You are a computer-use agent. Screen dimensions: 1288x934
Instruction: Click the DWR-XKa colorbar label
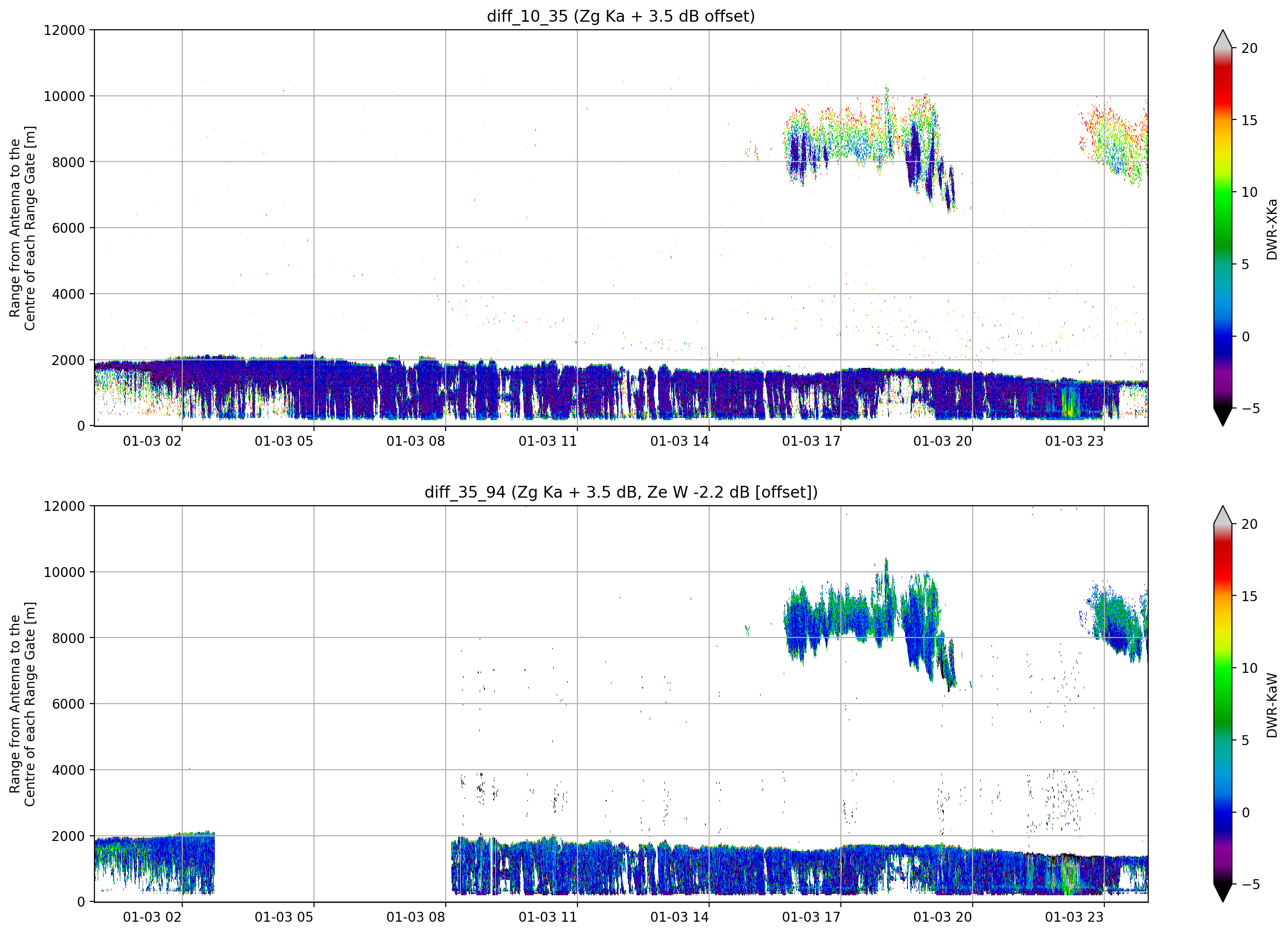pyautogui.click(x=1271, y=229)
